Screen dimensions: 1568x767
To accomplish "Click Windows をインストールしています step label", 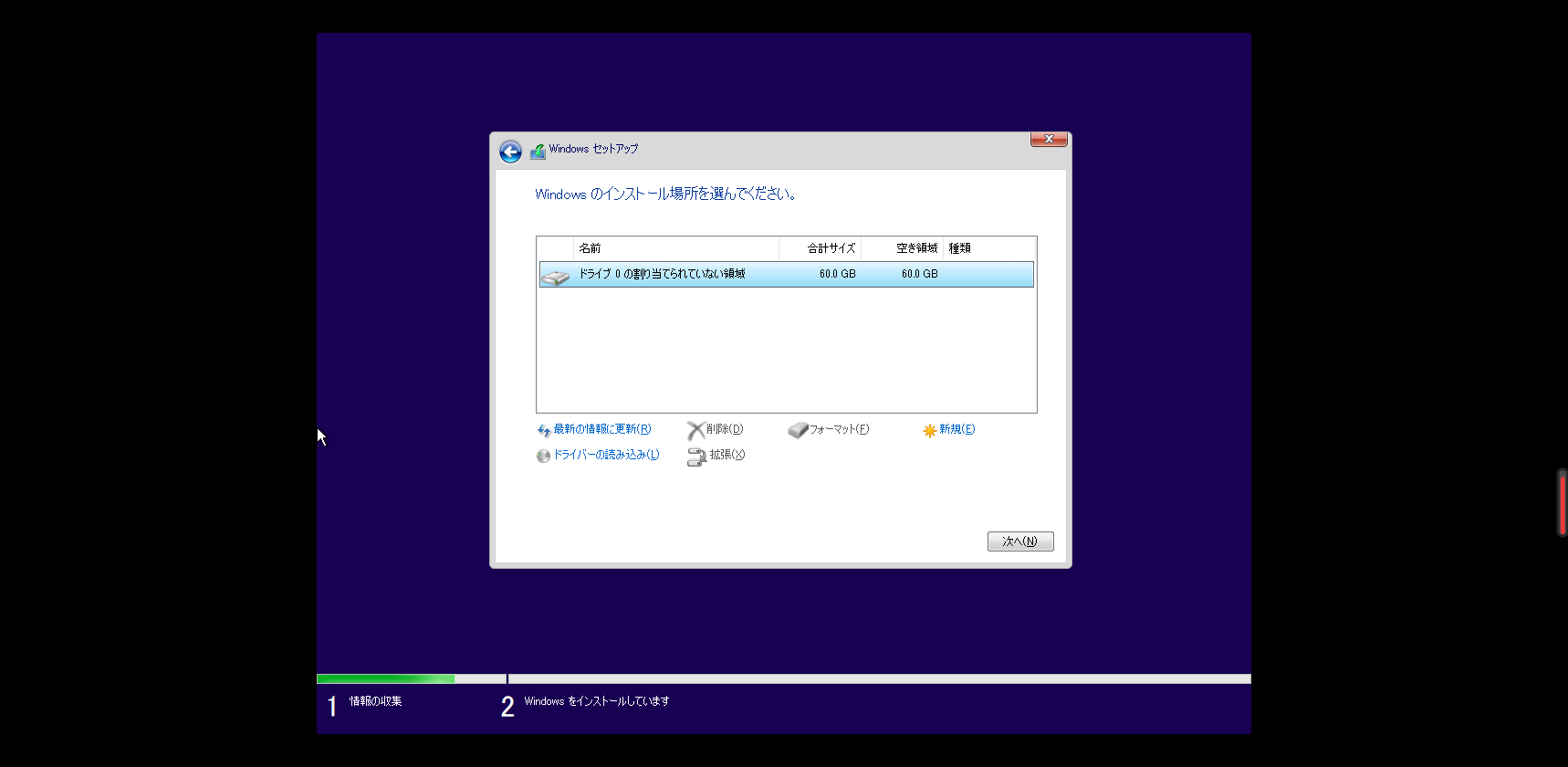I will [x=596, y=701].
